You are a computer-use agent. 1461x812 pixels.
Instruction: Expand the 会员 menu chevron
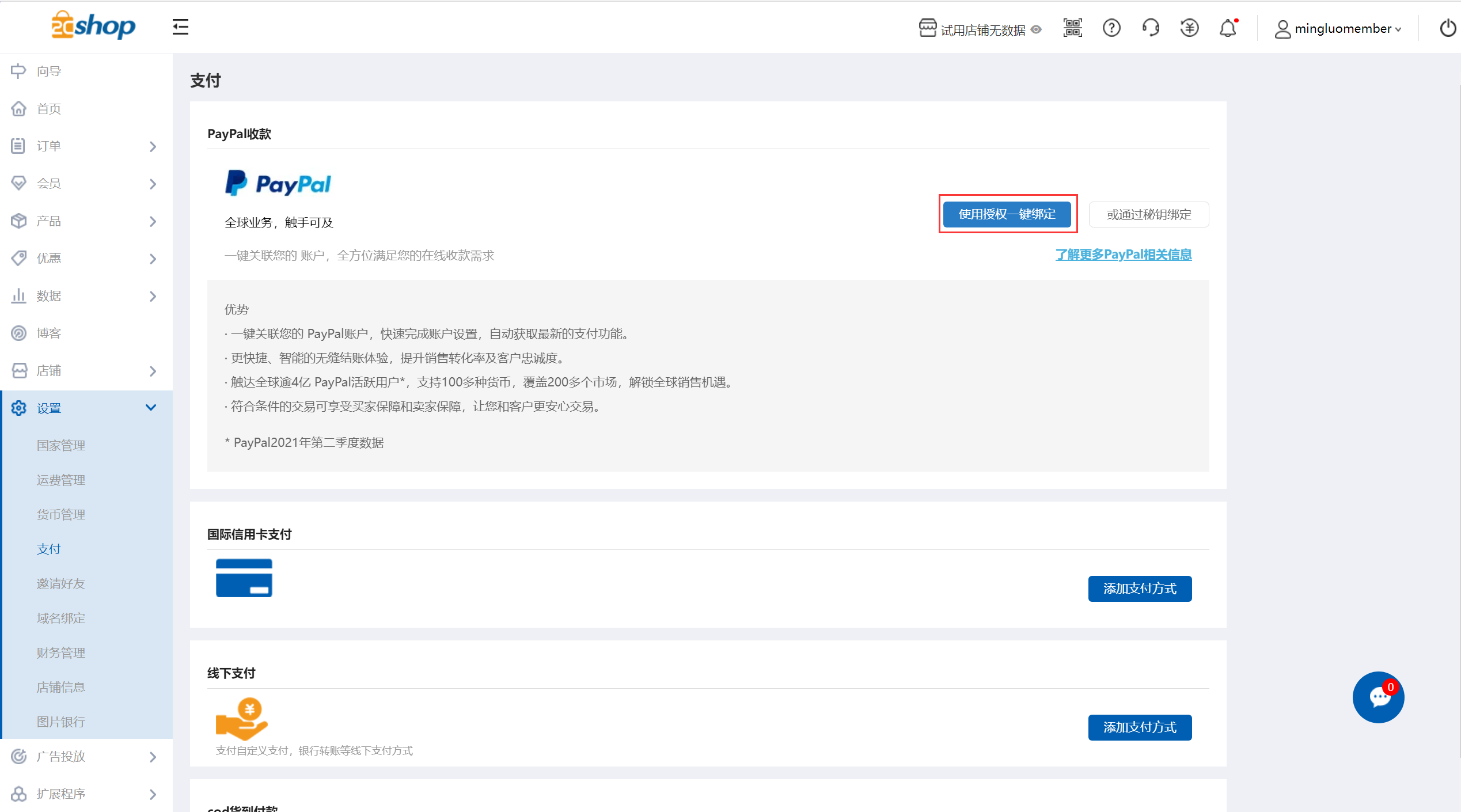click(x=153, y=184)
